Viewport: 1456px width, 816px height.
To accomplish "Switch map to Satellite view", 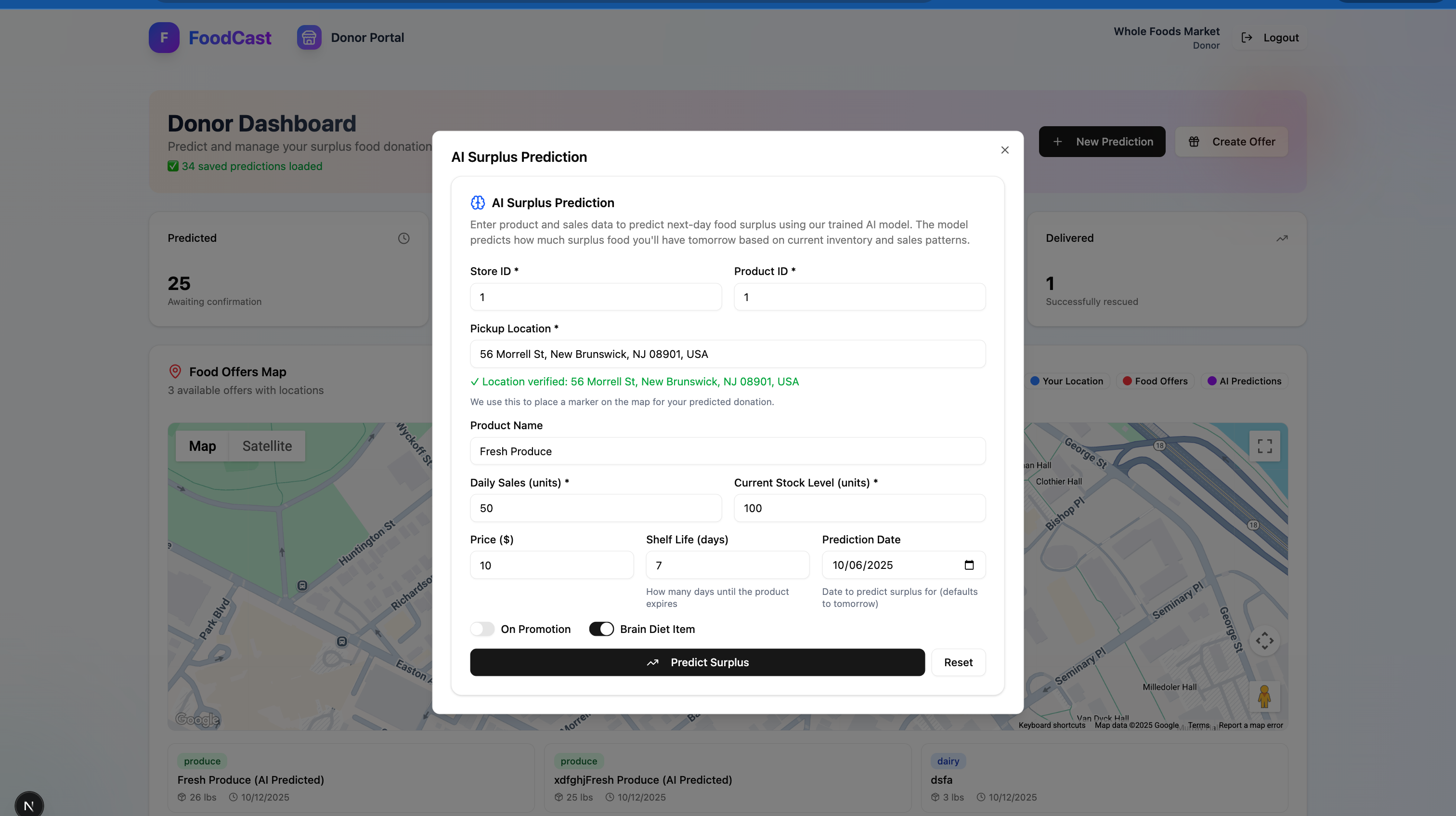I will pos(267,446).
